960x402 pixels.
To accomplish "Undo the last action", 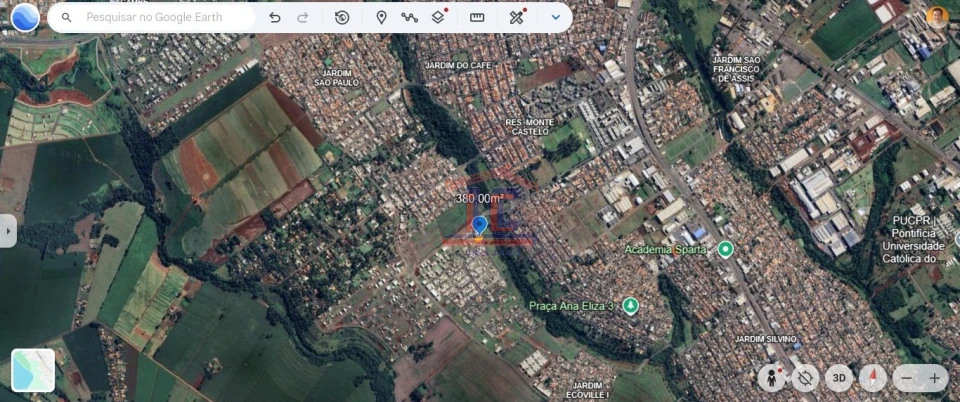I will point(275,17).
